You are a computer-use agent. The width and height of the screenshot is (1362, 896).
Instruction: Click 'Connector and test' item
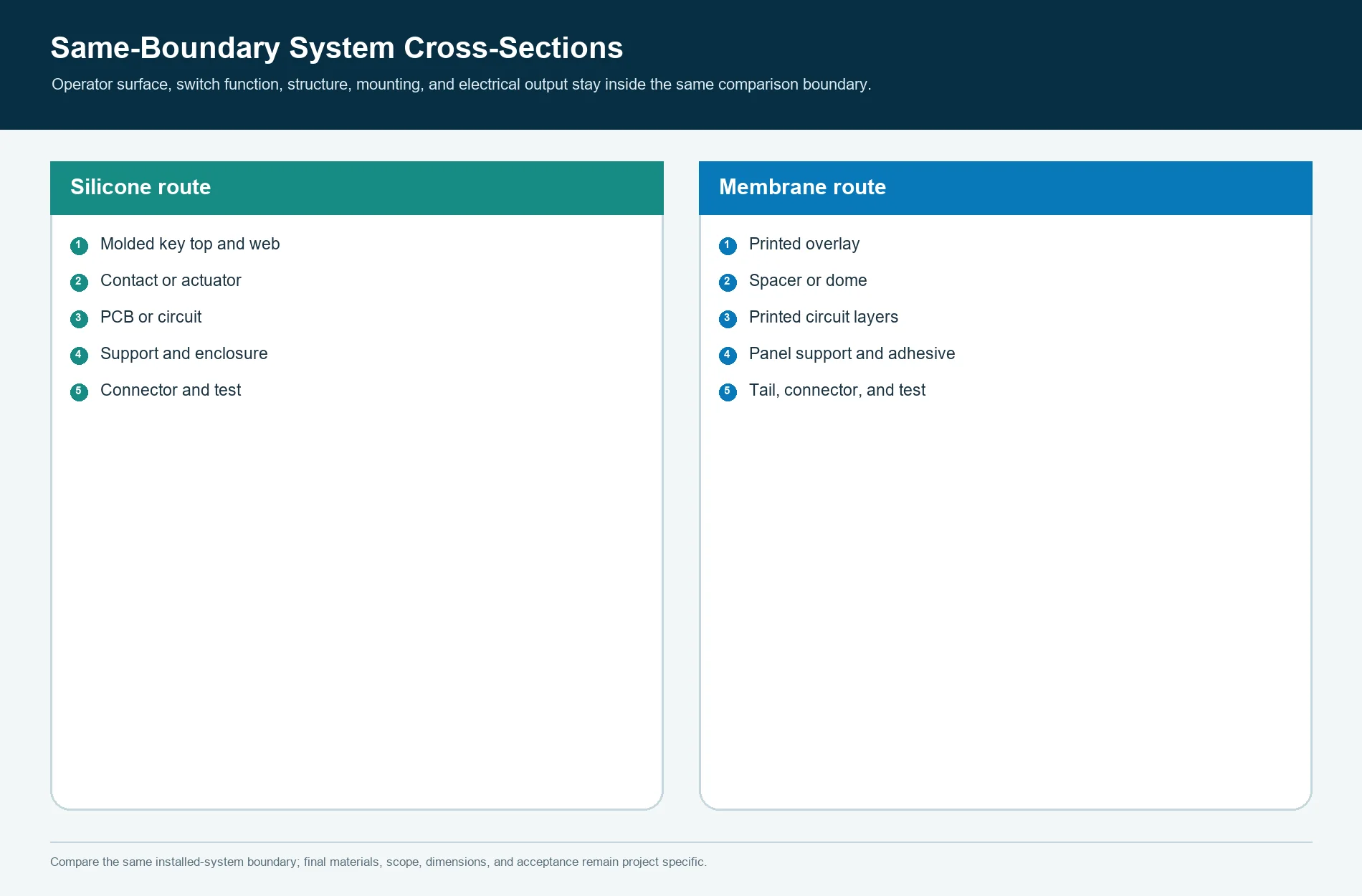171,390
